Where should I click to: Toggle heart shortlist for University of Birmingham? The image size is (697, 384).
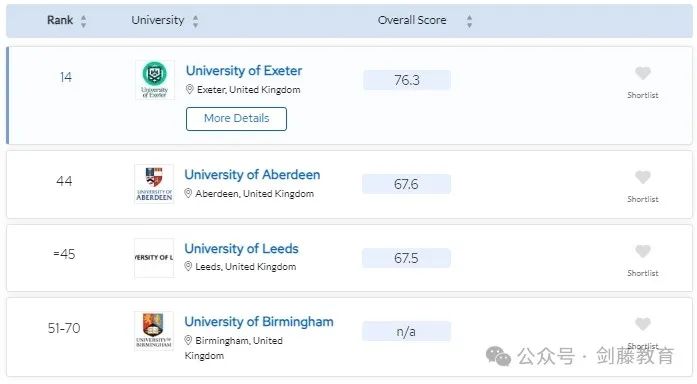tap(642, 324)
